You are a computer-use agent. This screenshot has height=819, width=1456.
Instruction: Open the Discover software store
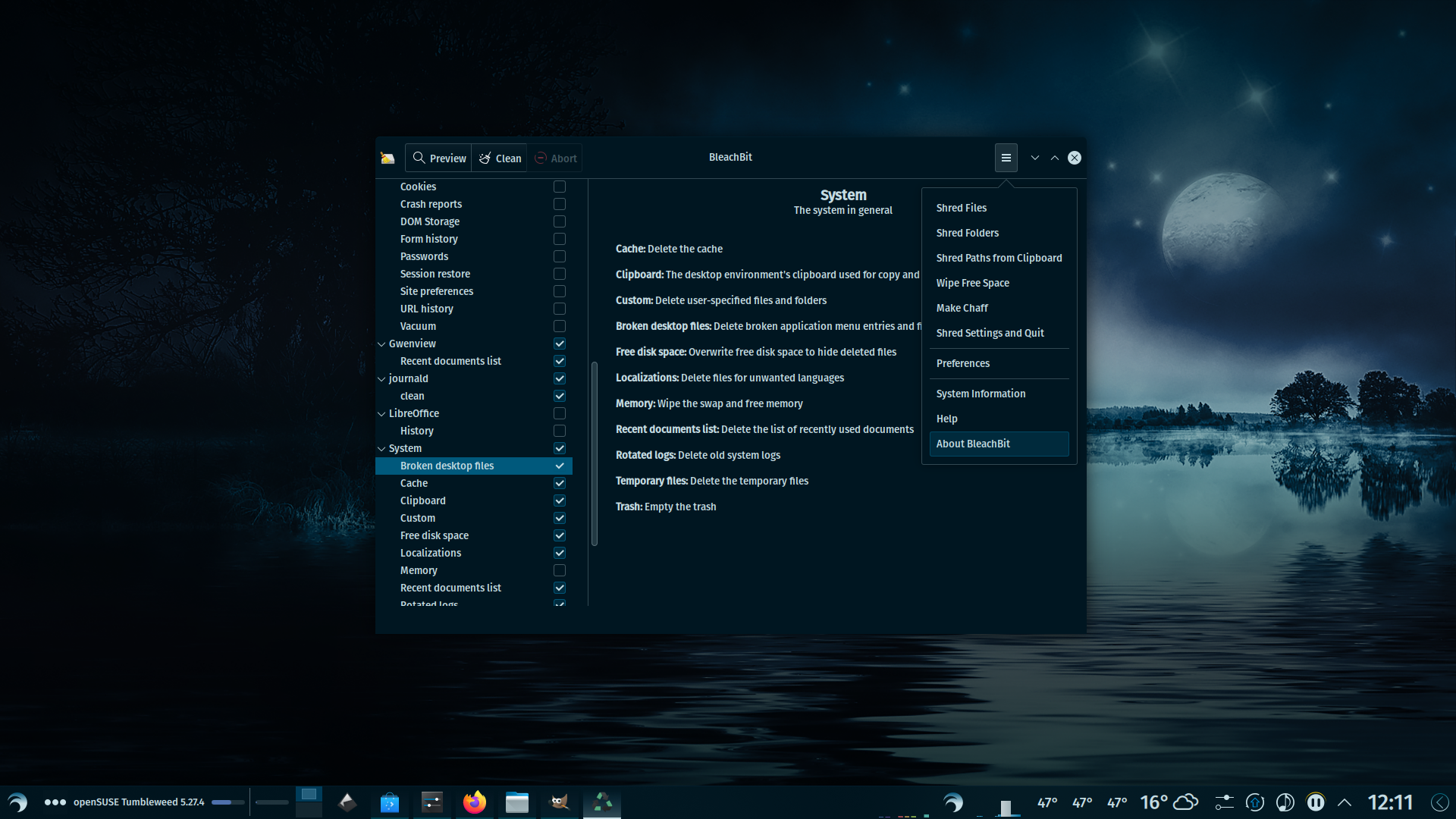(x=390, y=802)
